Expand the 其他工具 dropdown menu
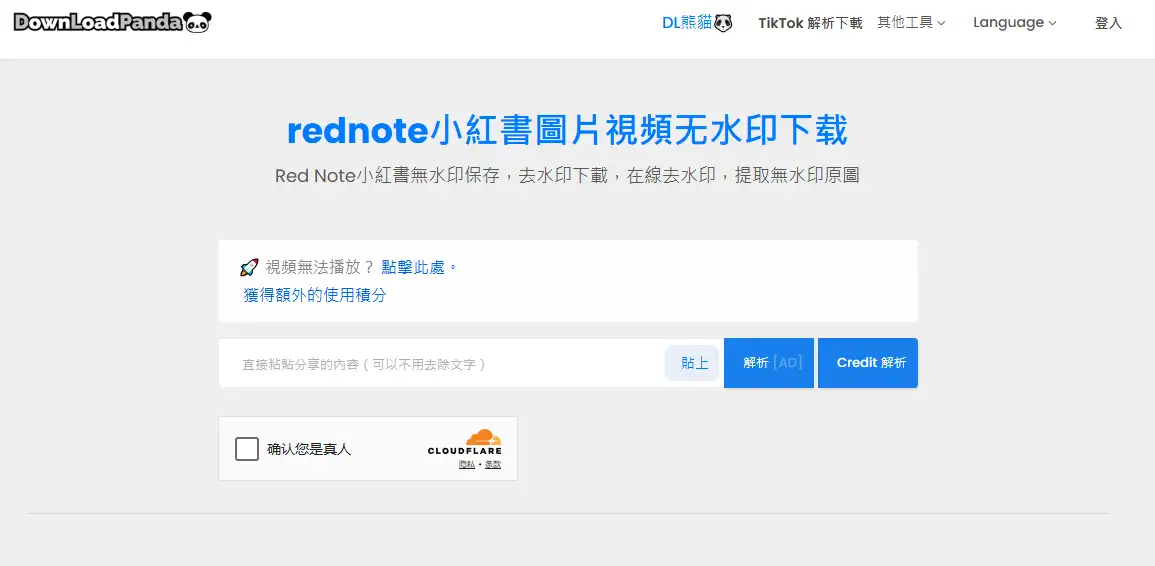The height and width of the screenshot is (566, 1155). pos(911,23)
